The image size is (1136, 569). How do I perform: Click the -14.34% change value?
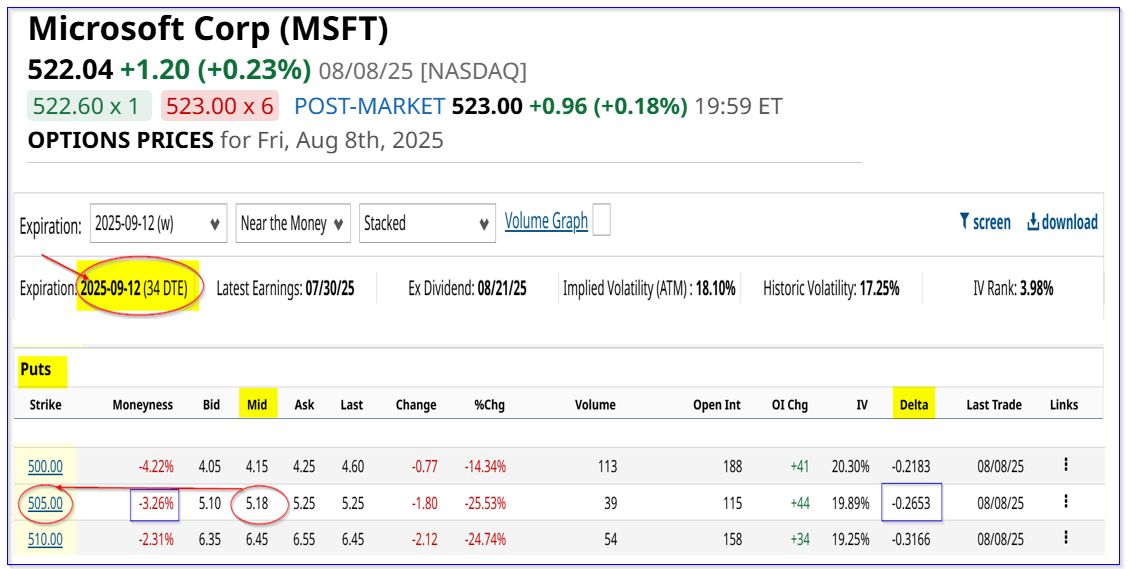point(485,466)
